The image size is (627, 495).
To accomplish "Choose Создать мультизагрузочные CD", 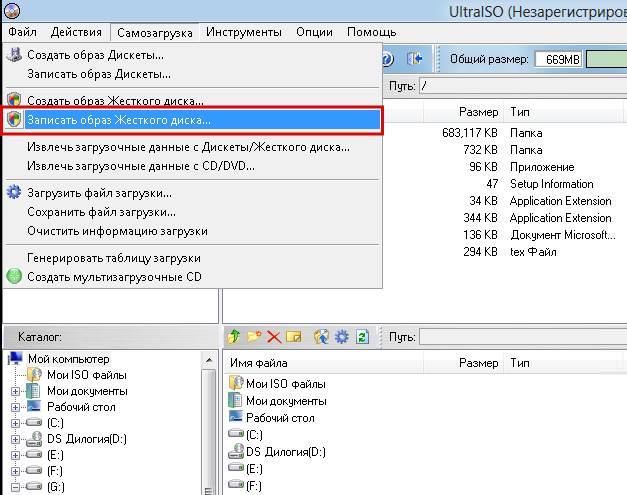I will pyautogui.click(x=192, y=277).
